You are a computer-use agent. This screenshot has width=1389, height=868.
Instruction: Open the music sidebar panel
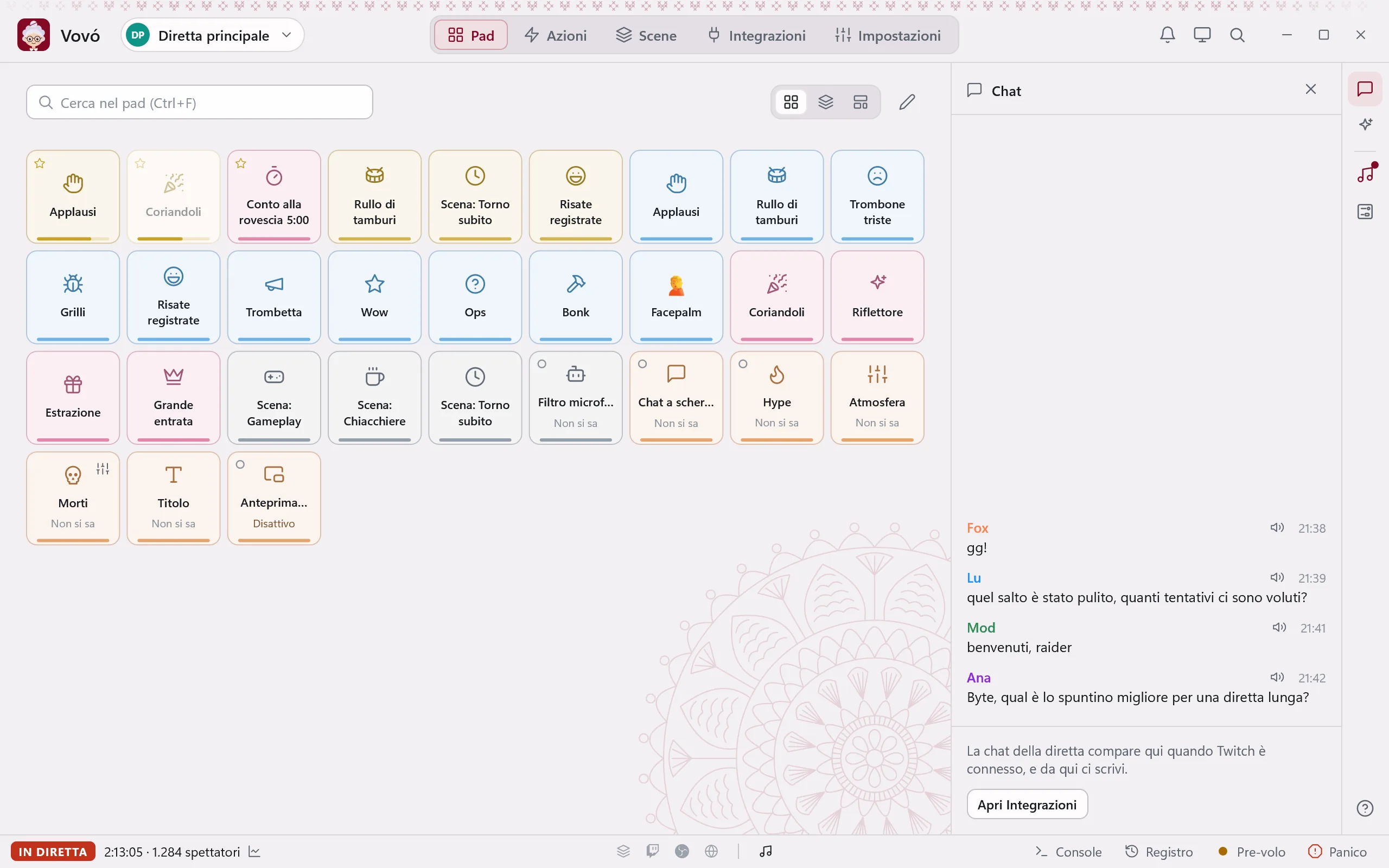pos(1365,174)
